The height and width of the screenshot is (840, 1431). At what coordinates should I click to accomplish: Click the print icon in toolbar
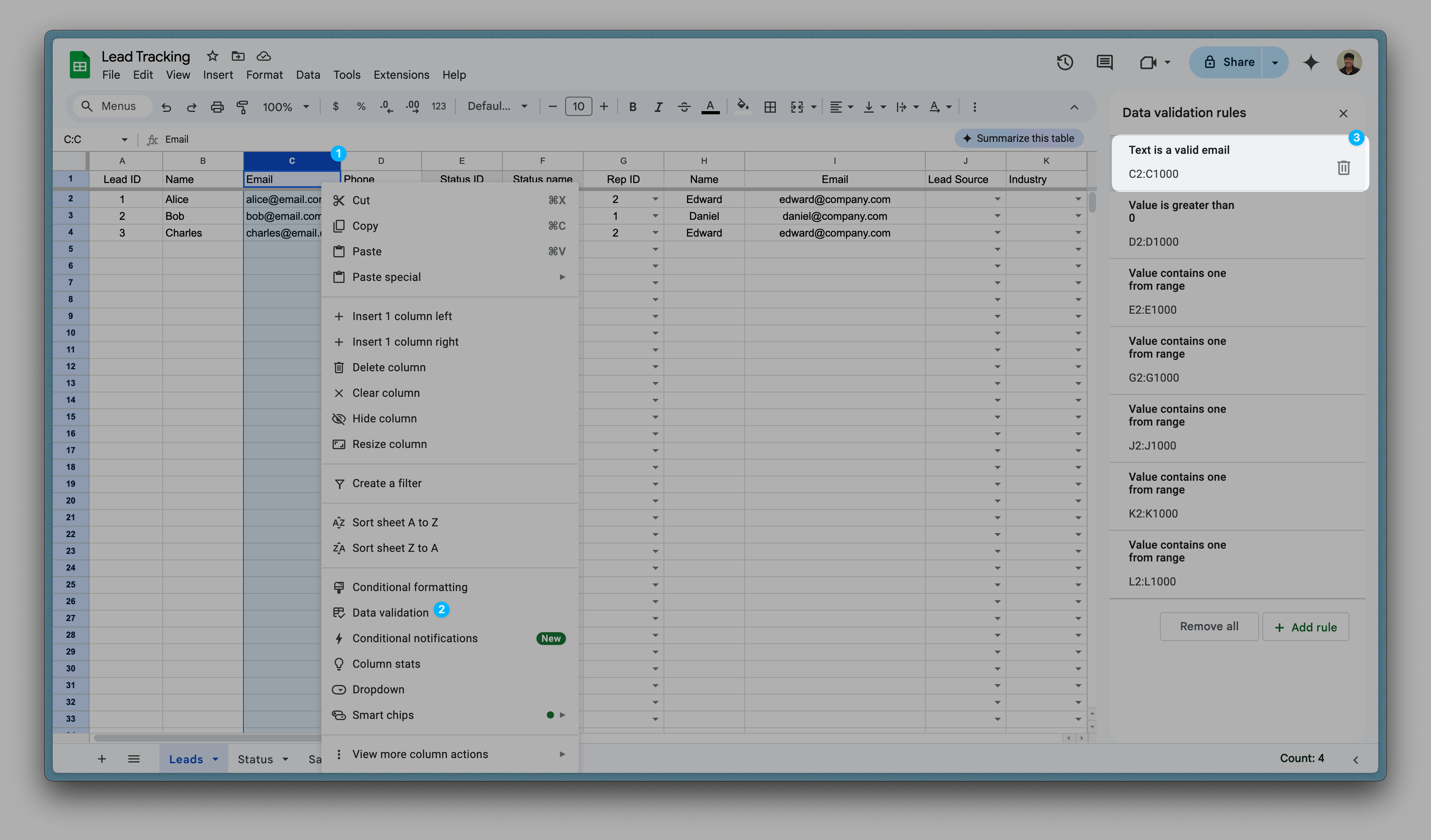tap(217, 107)
